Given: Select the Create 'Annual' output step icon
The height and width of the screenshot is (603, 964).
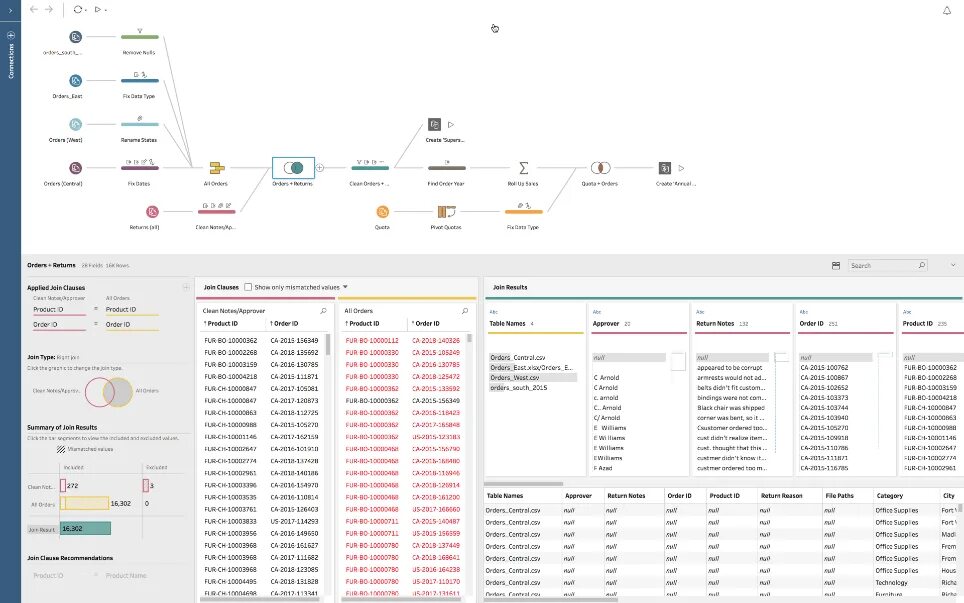Looking at the screenshot, I should click(665, 168).
